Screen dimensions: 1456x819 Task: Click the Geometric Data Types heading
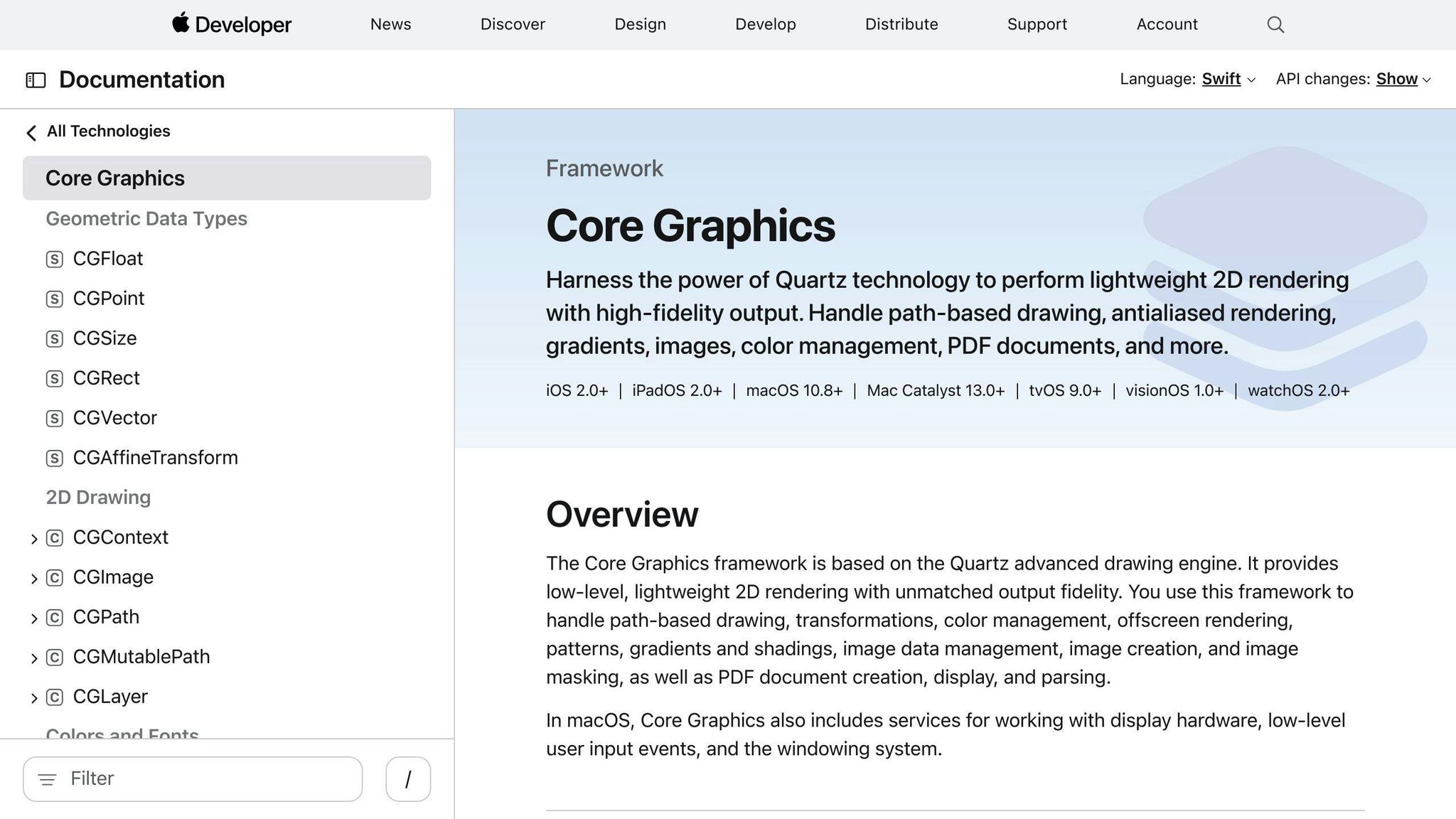pyautogui.click(x=146, y=219)
